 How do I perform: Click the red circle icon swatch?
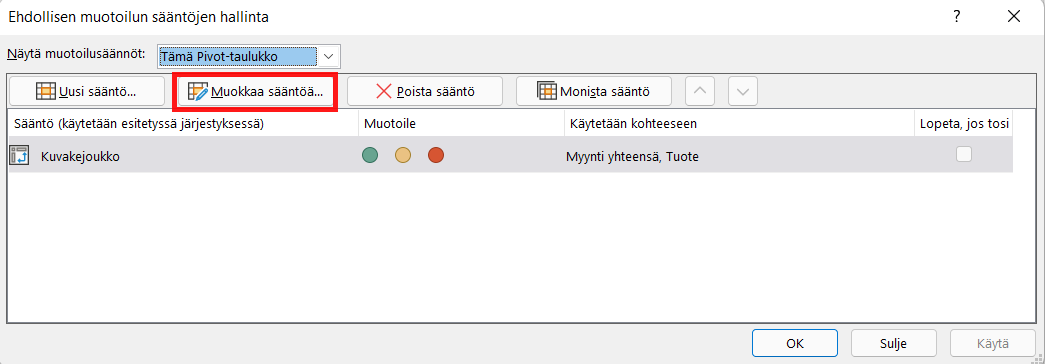(436, 155)
